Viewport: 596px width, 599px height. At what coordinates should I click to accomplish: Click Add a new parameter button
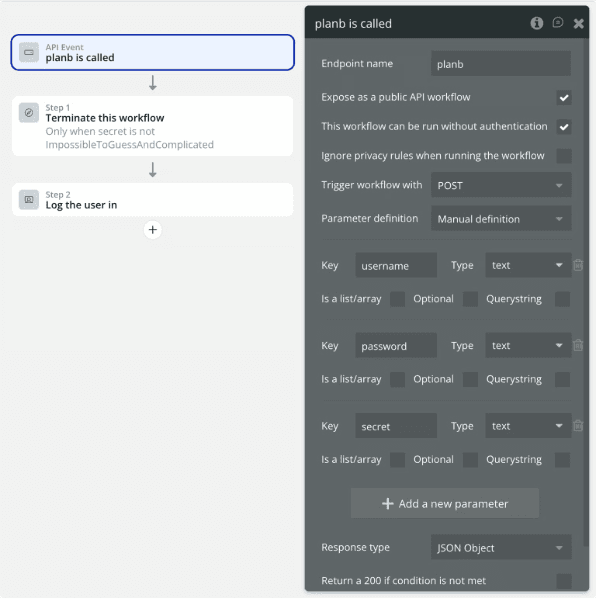click(x=445, y=503)
